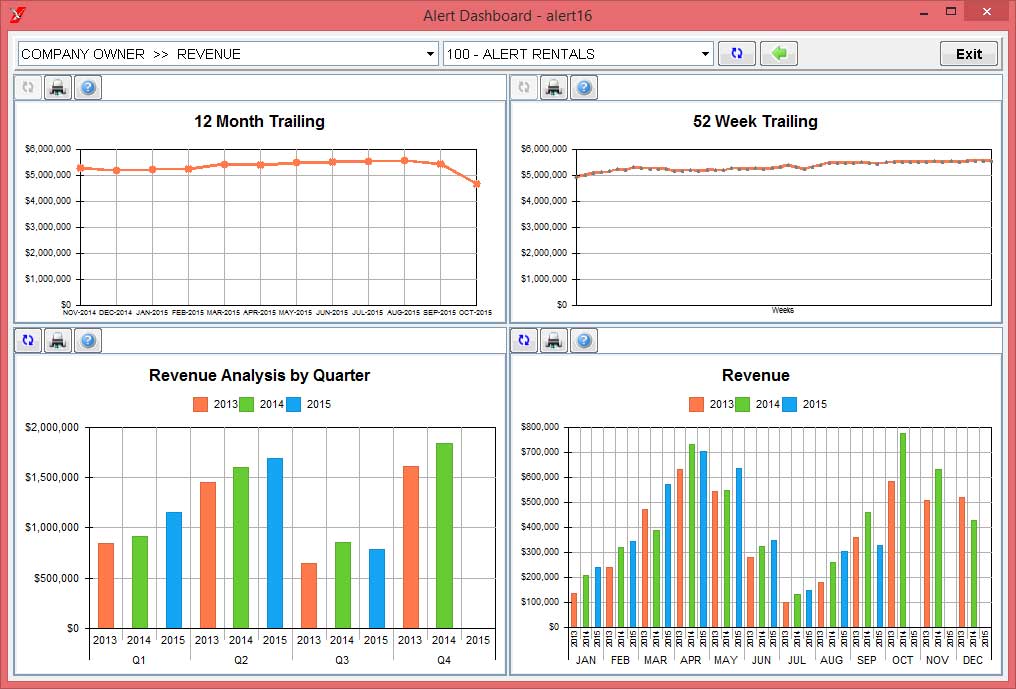Open help for Revenue Analysis by Quarter
Viewport: 1016px width, 689px height.
tap(88, 341)
